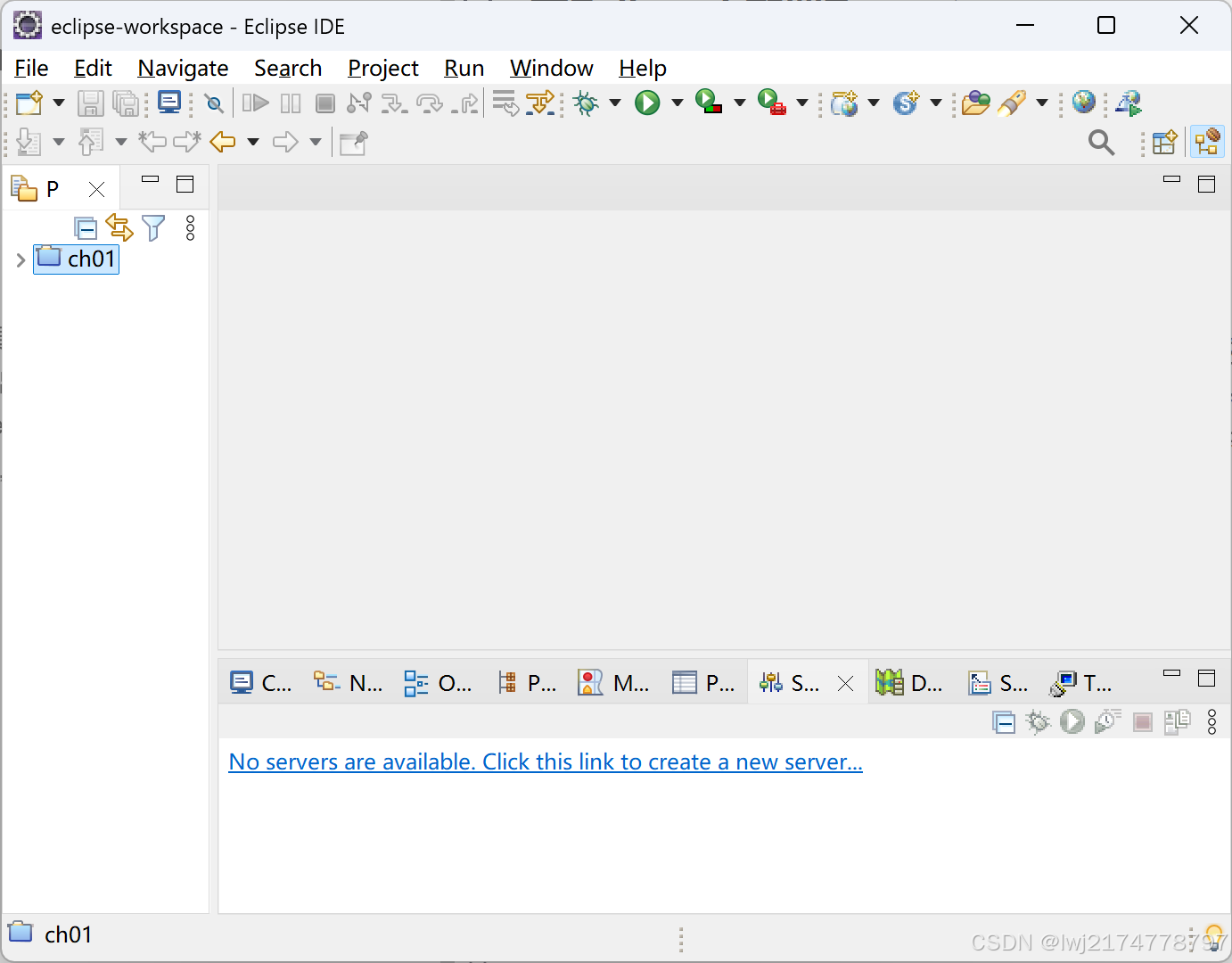The height and width of the screenshot is (963, 1232).
Task: Click the New wizard icon
Action: [29, 103]
